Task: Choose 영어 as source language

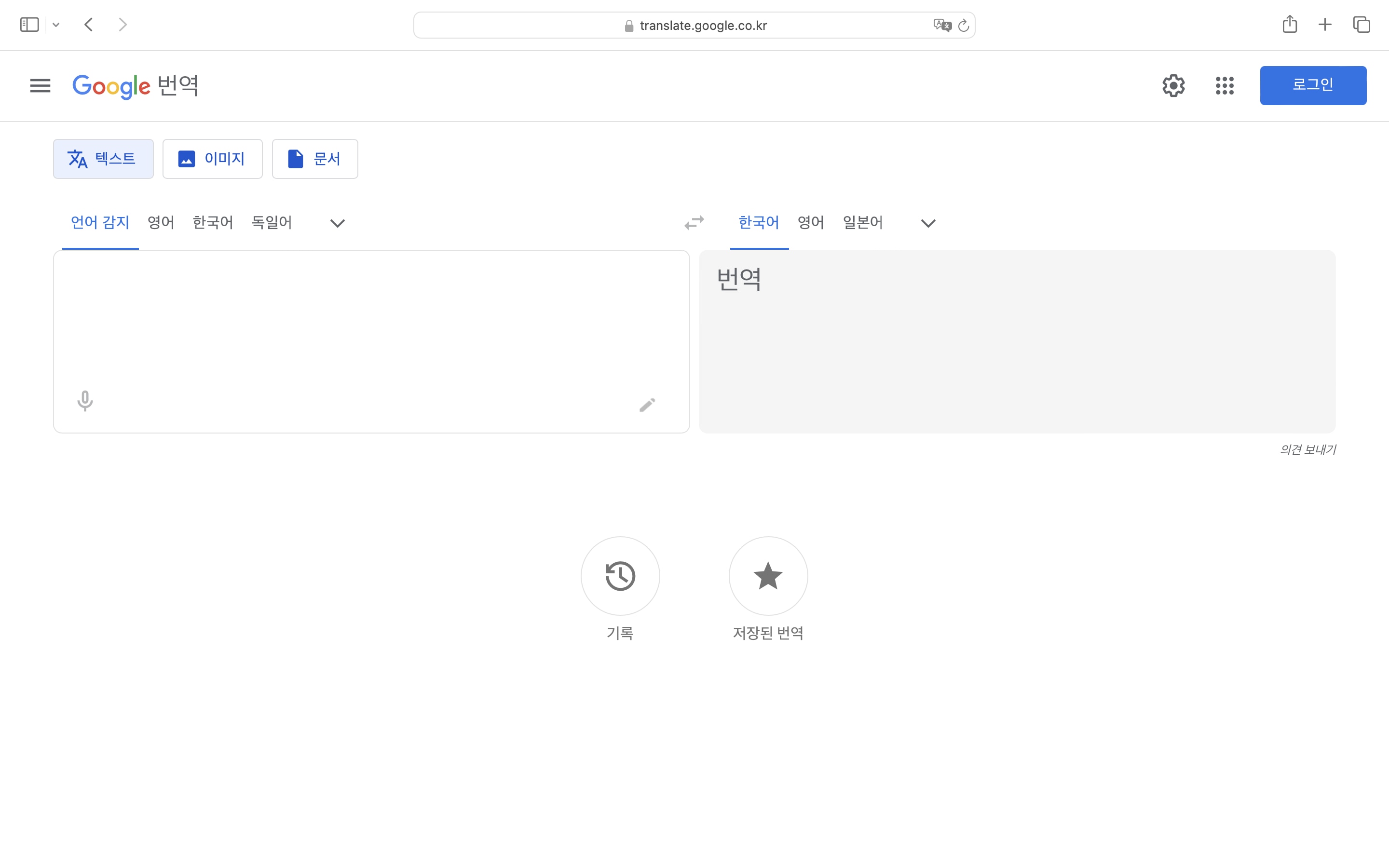Action: tap(161, 223)
